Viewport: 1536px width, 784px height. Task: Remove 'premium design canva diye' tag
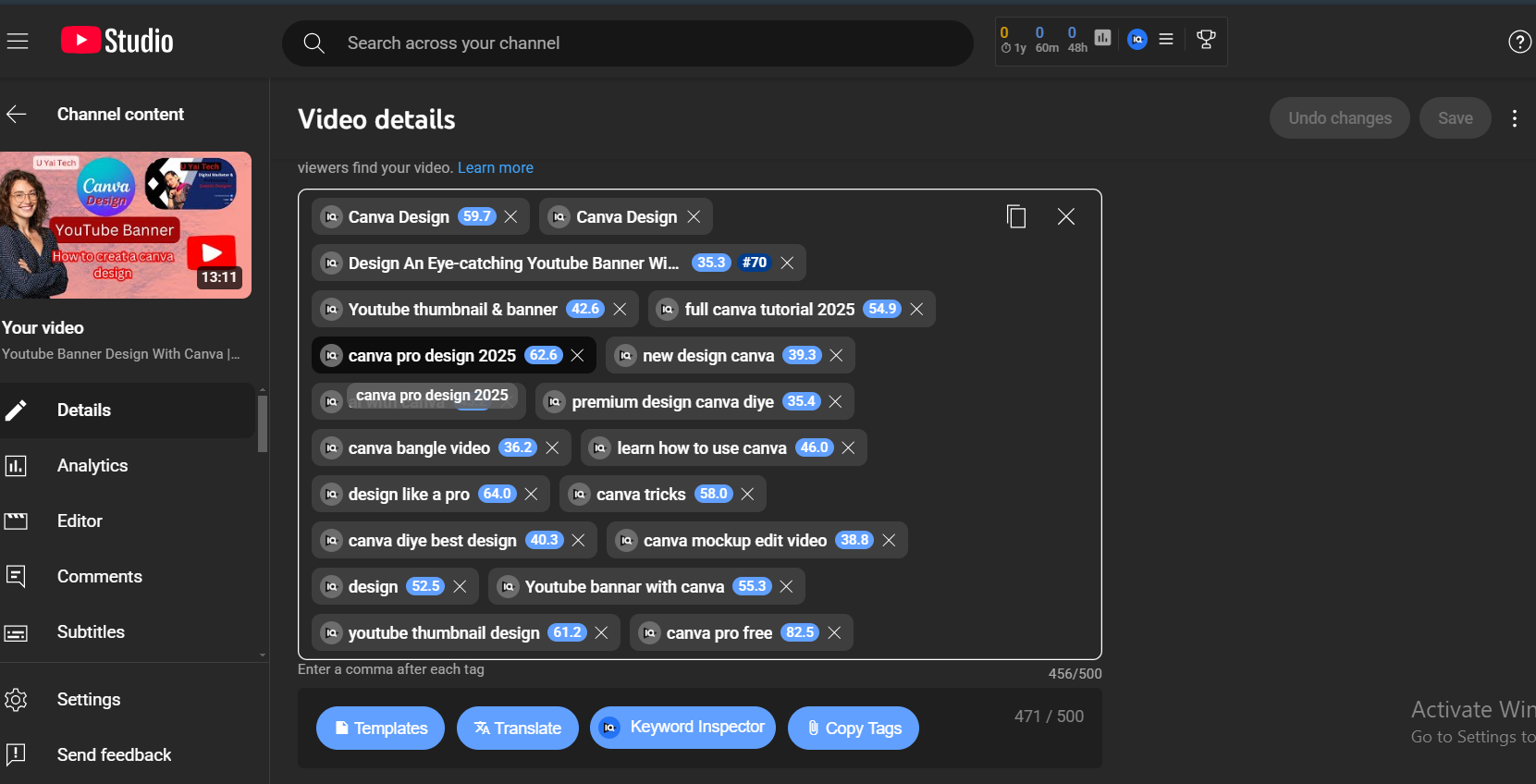[835, 401]
